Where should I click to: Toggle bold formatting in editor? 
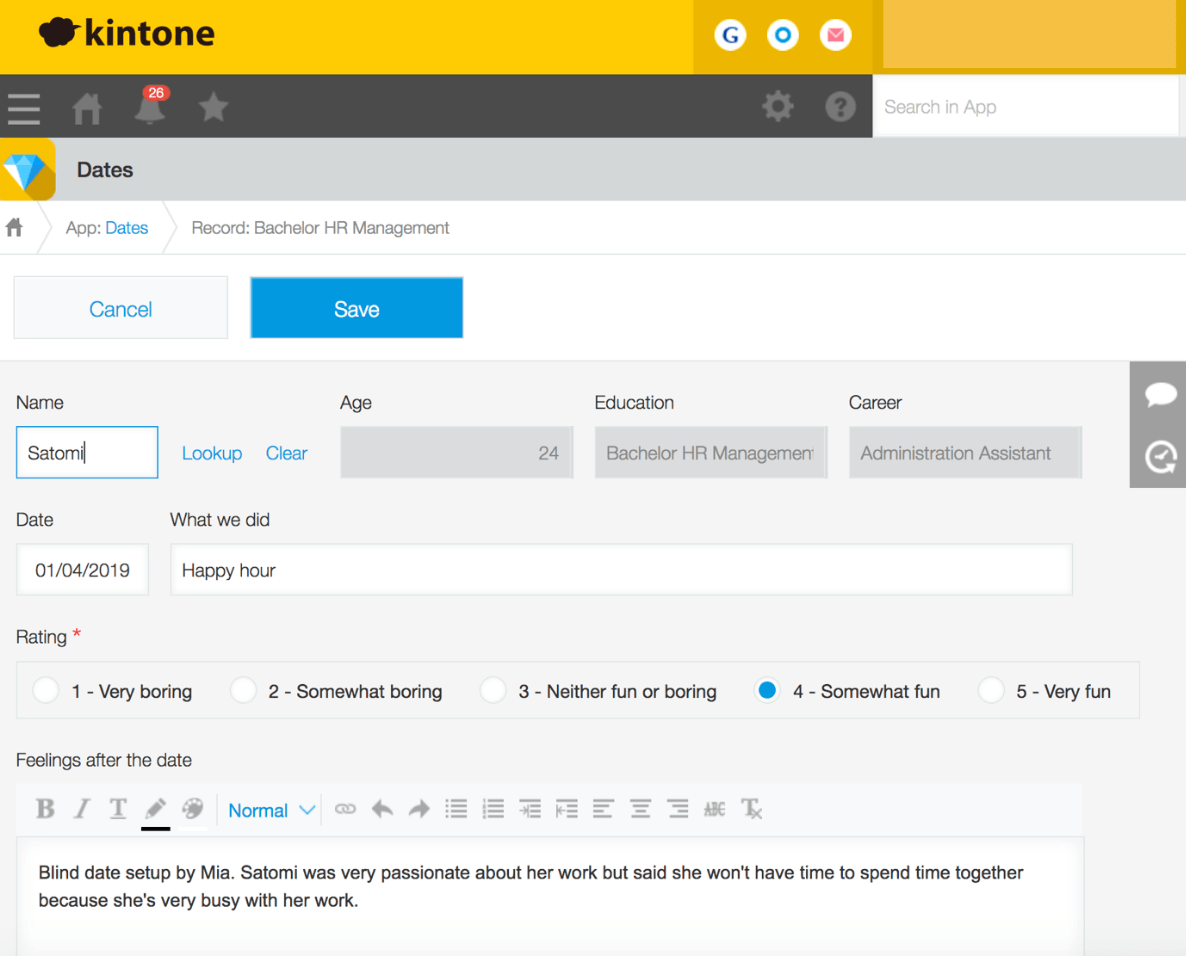45,809
